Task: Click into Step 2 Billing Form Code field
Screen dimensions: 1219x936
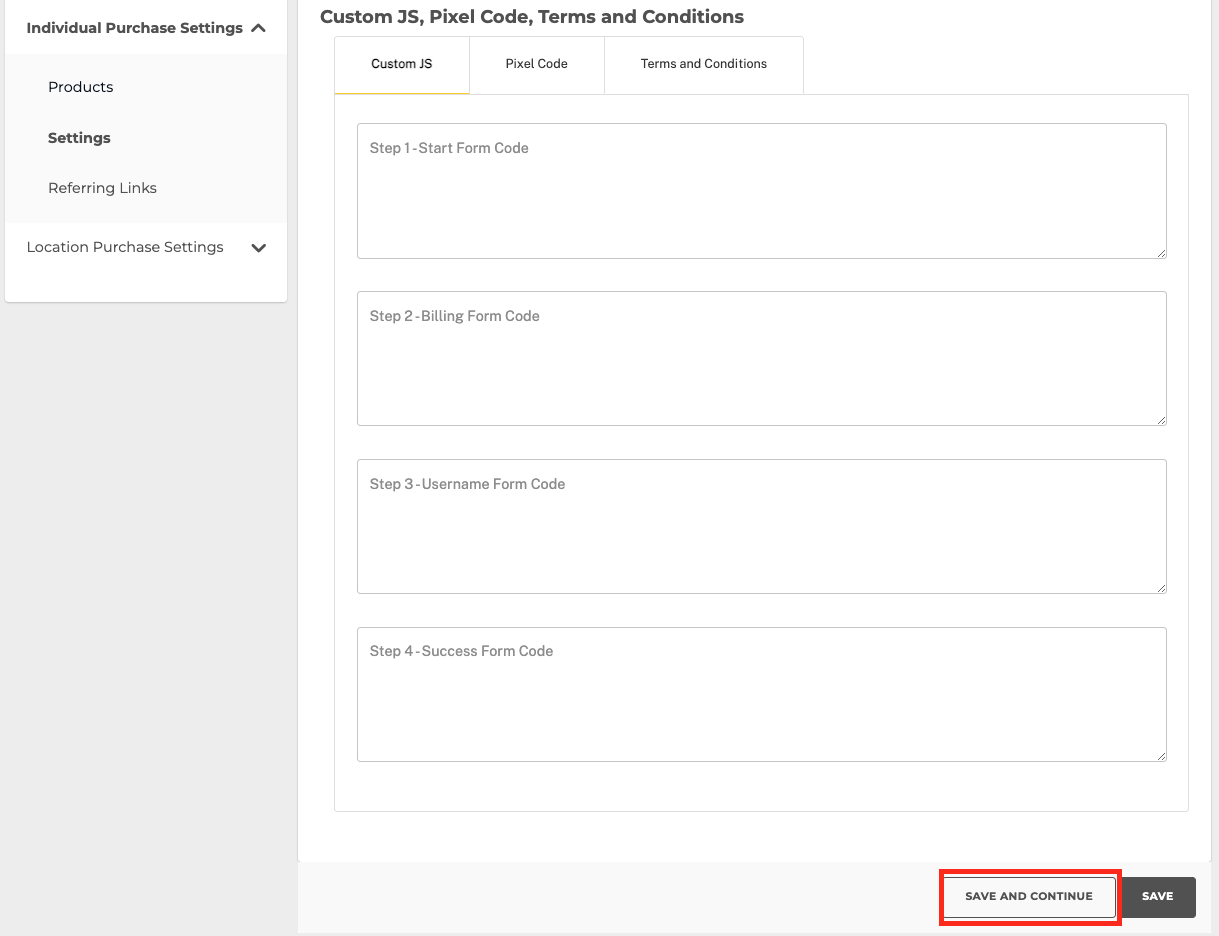Action: pyautogui.click(x=762, y=359)
